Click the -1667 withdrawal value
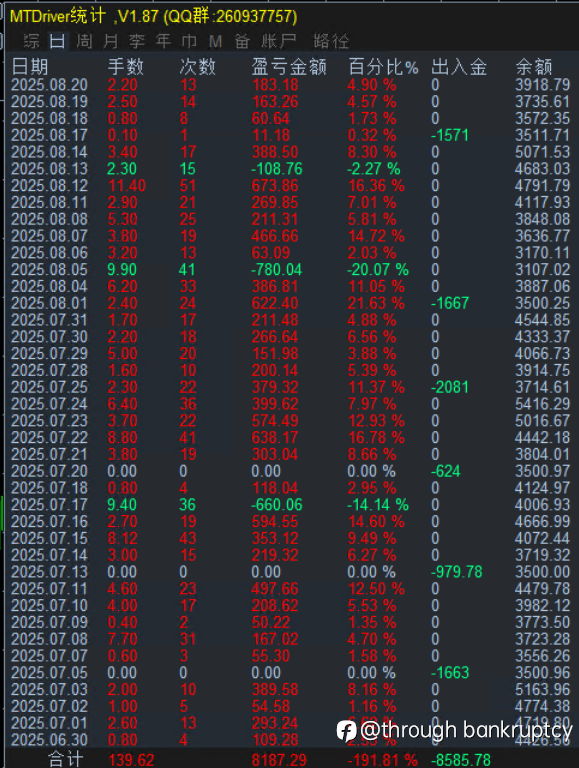Image resolution: width=579 pixels, height=768 pixels. click(x=450, y=303)
